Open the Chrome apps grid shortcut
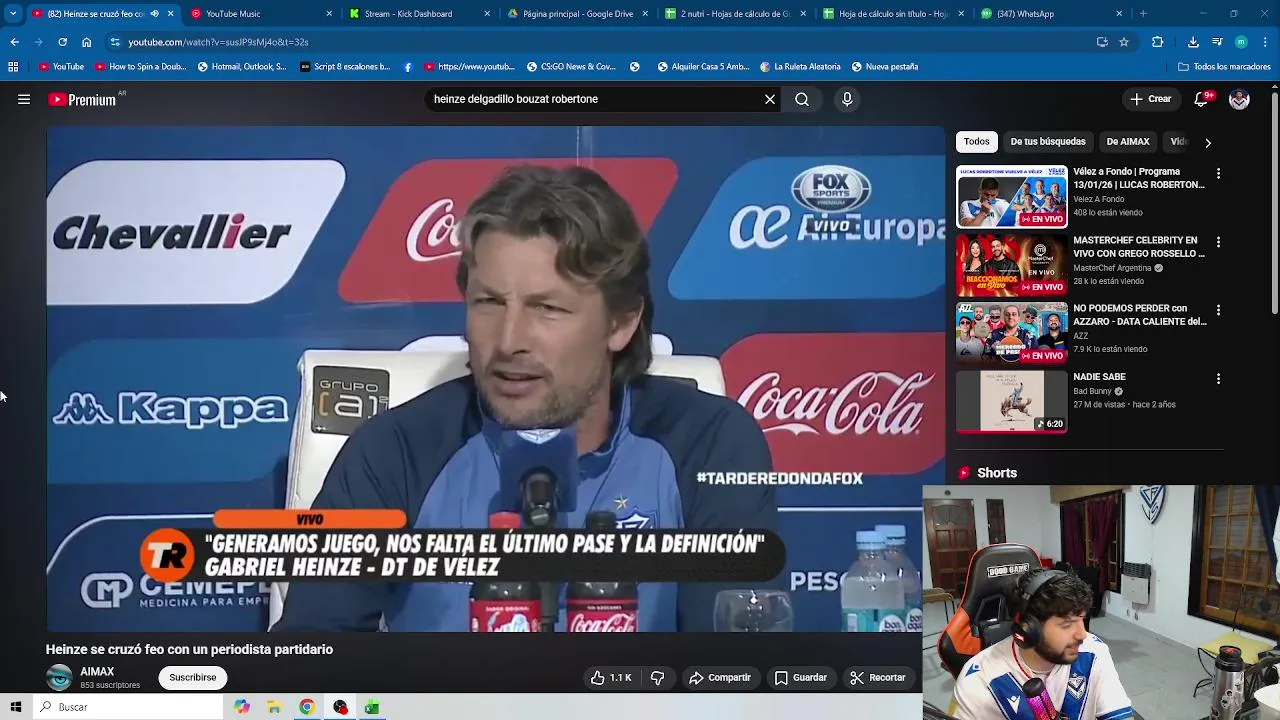The width and height of the screenshot is (1280, 720). tap(13, 67)
